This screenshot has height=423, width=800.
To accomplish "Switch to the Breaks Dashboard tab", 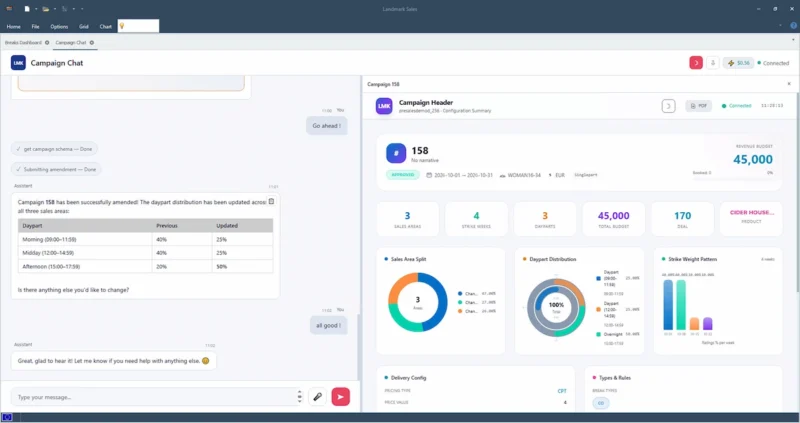I will coord(23,42).
